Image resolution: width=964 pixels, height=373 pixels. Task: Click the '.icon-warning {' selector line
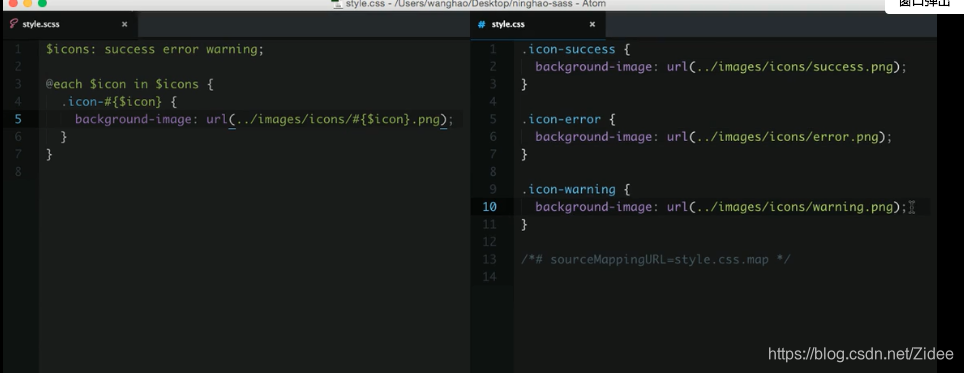(x=575, y=189)
